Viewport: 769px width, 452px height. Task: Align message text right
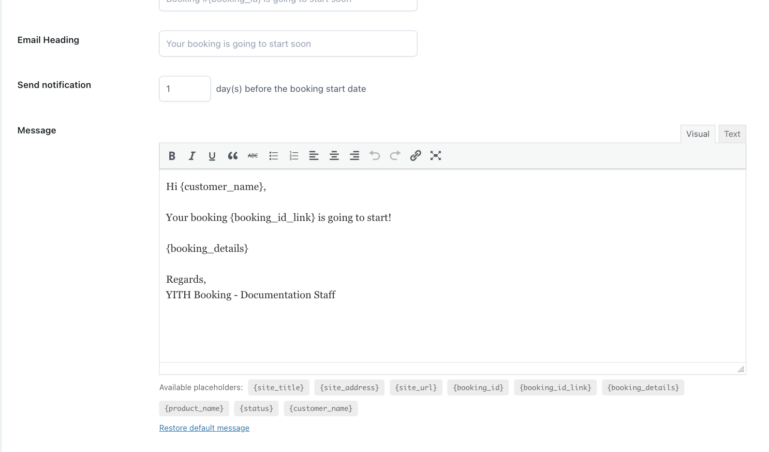pos(355,156)
